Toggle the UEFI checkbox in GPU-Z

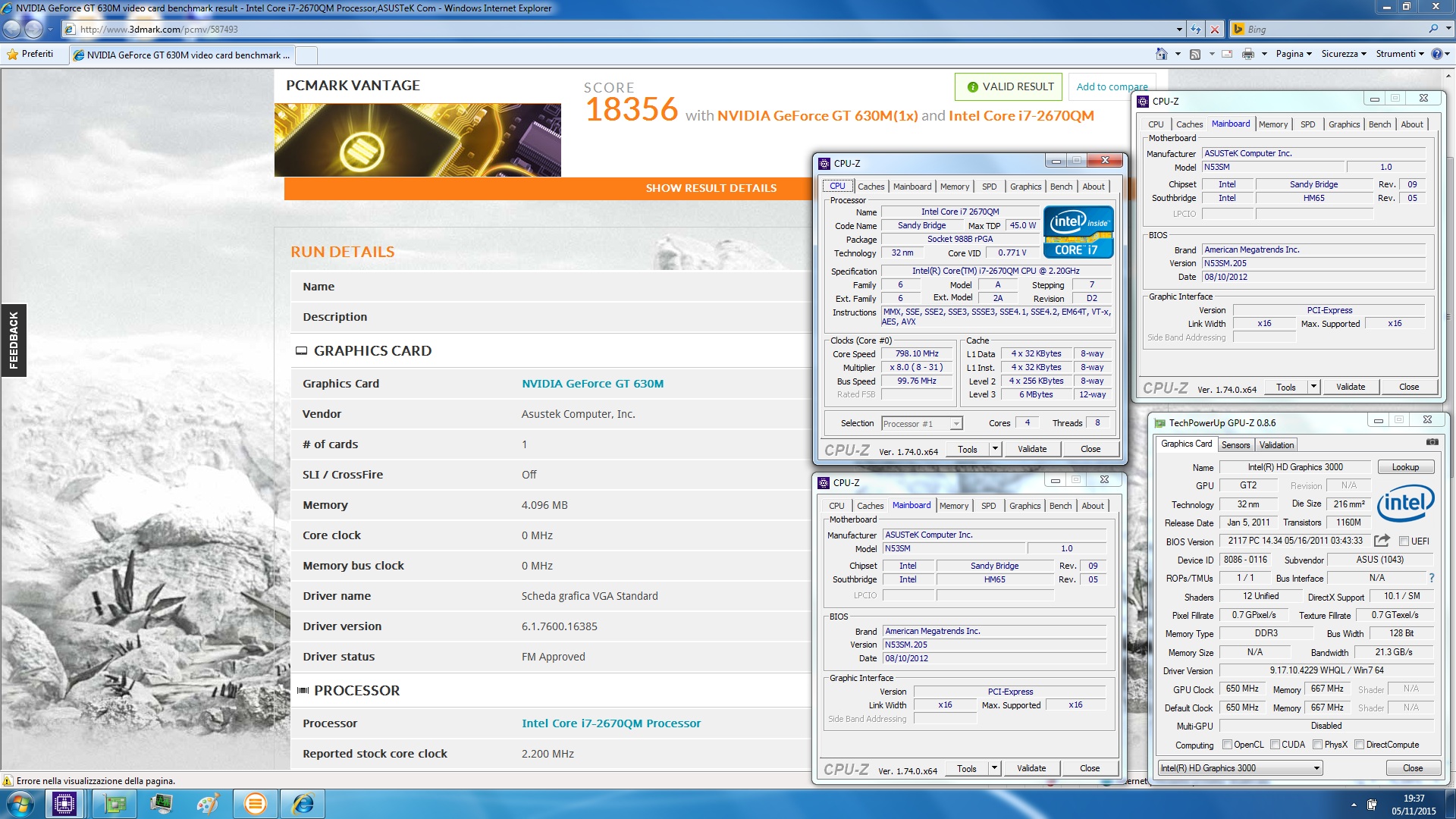(x=1404, y=541)
